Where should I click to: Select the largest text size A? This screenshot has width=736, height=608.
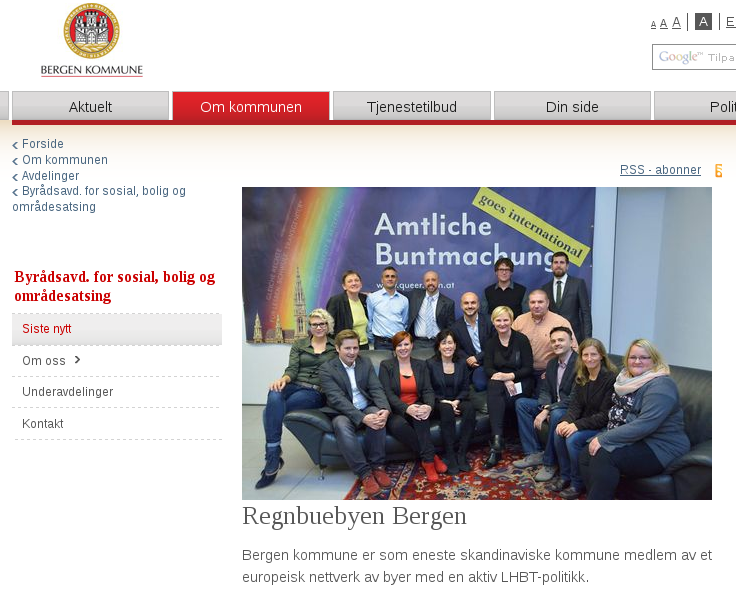coord(676,23)
